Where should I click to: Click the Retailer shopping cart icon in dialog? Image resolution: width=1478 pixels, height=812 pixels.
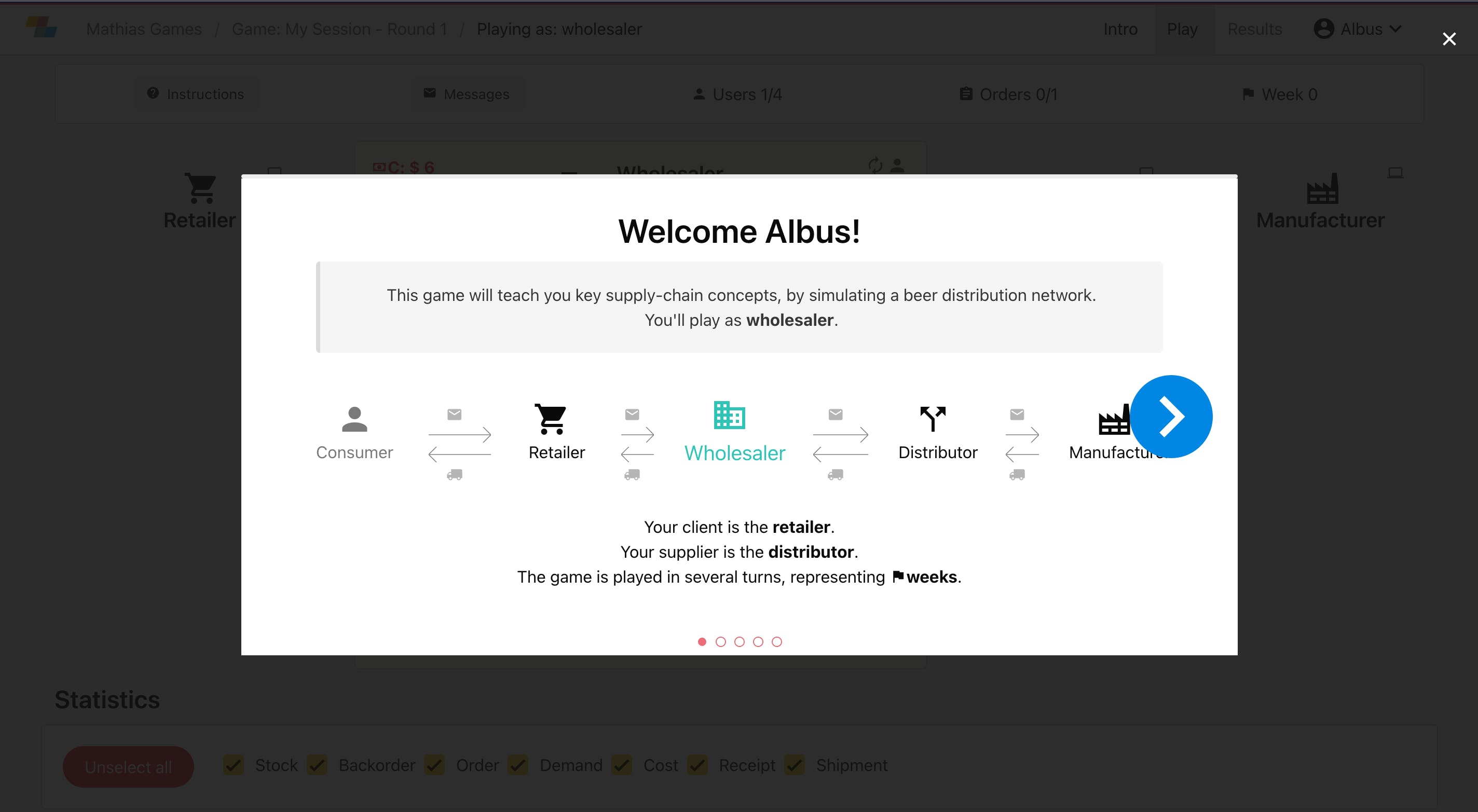point(551,419)
